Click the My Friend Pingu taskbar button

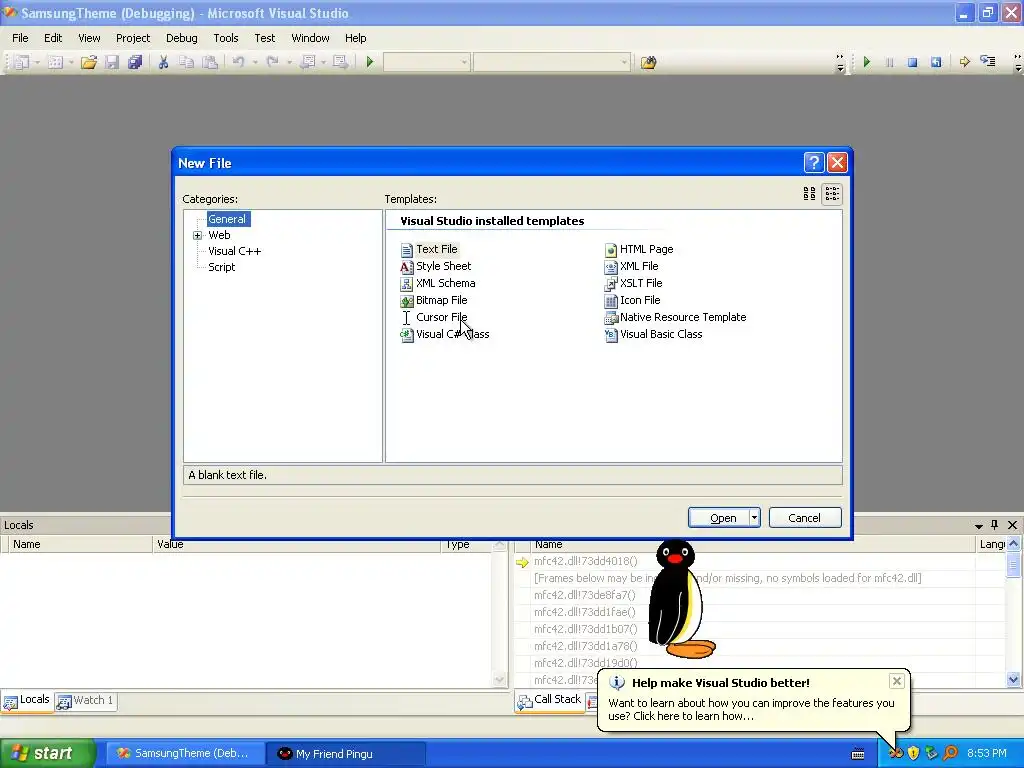(347, 754)
